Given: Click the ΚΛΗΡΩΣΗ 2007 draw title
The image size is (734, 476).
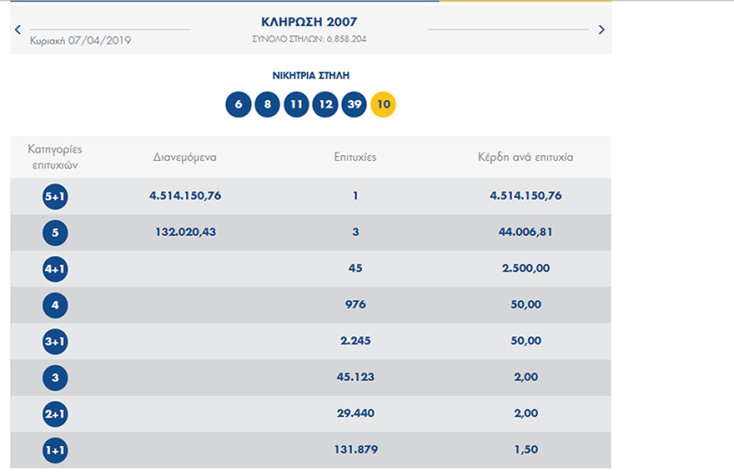Looking at the screenshot, I should click(308, 21).
